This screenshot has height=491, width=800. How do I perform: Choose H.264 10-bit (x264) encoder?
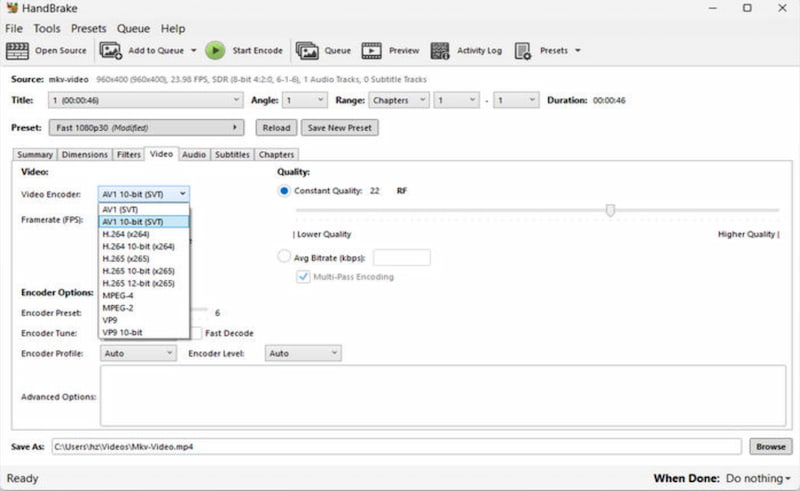143,247
